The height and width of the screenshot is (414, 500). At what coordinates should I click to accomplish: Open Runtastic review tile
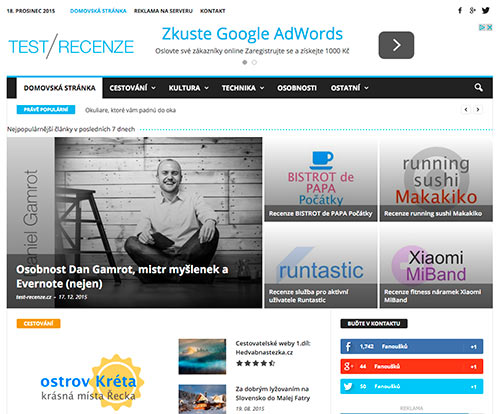321,266
